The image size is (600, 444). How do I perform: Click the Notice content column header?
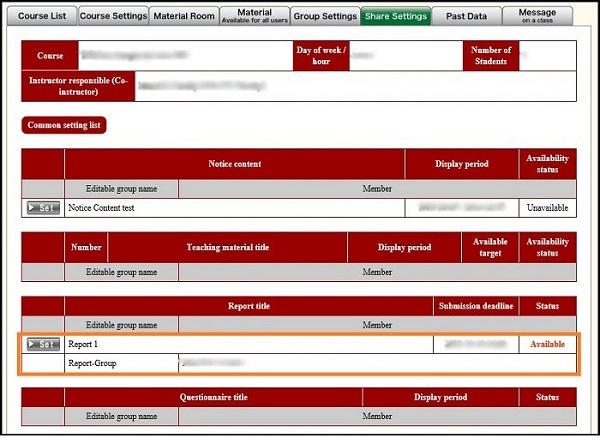pos(235,164)
